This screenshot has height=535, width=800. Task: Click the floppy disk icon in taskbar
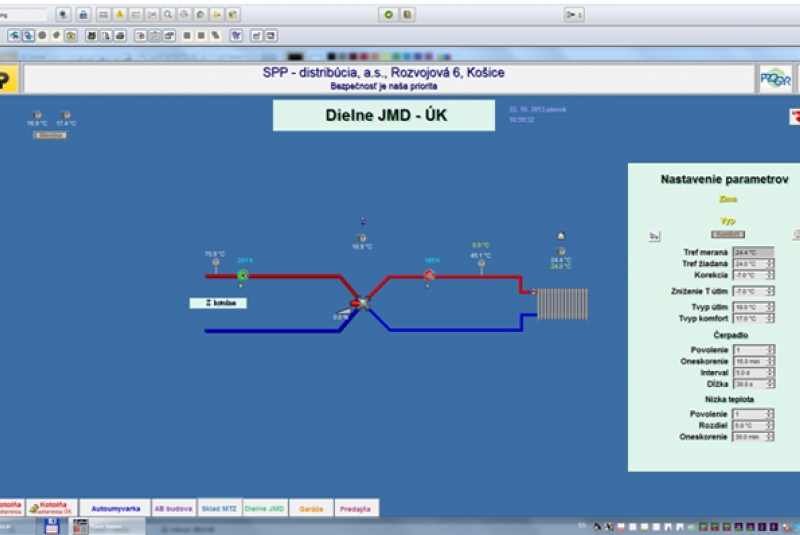[x=52, y=526]
